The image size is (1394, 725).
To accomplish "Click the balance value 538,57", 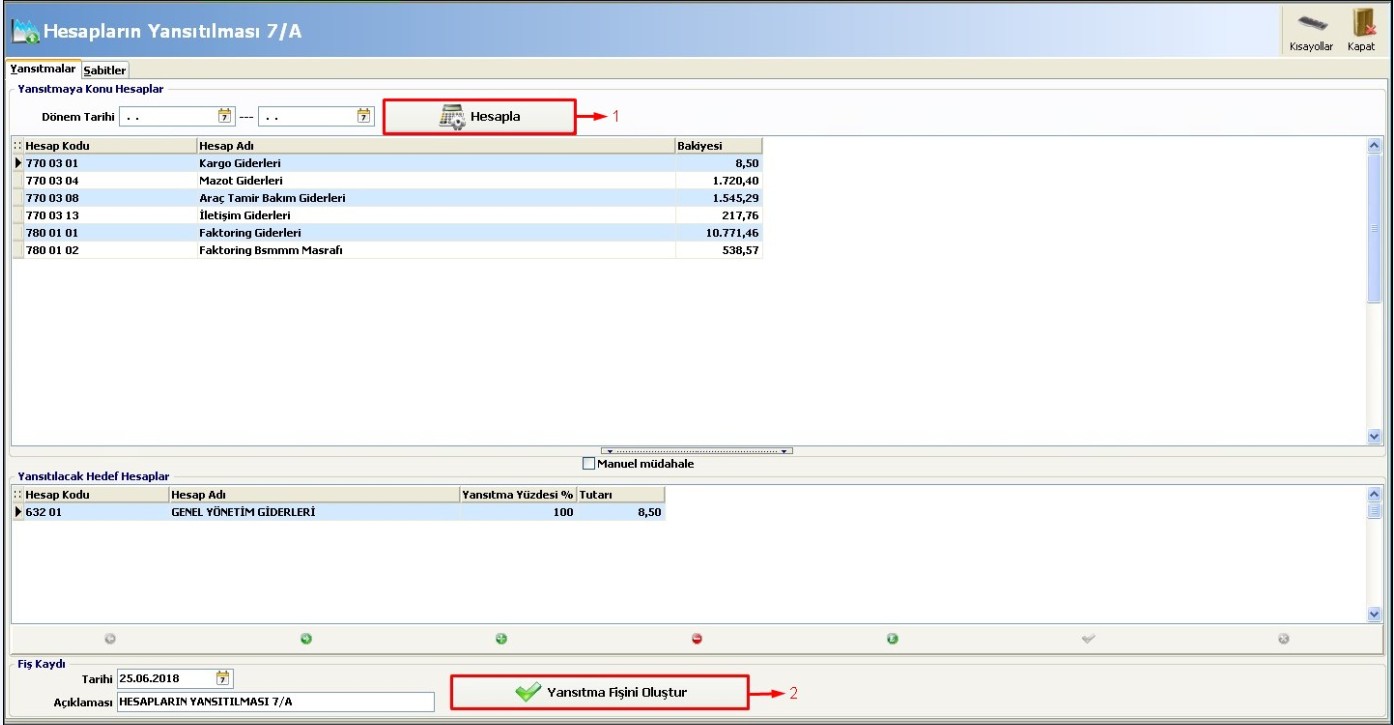I will pyautogui.click(x=741, y=250).
